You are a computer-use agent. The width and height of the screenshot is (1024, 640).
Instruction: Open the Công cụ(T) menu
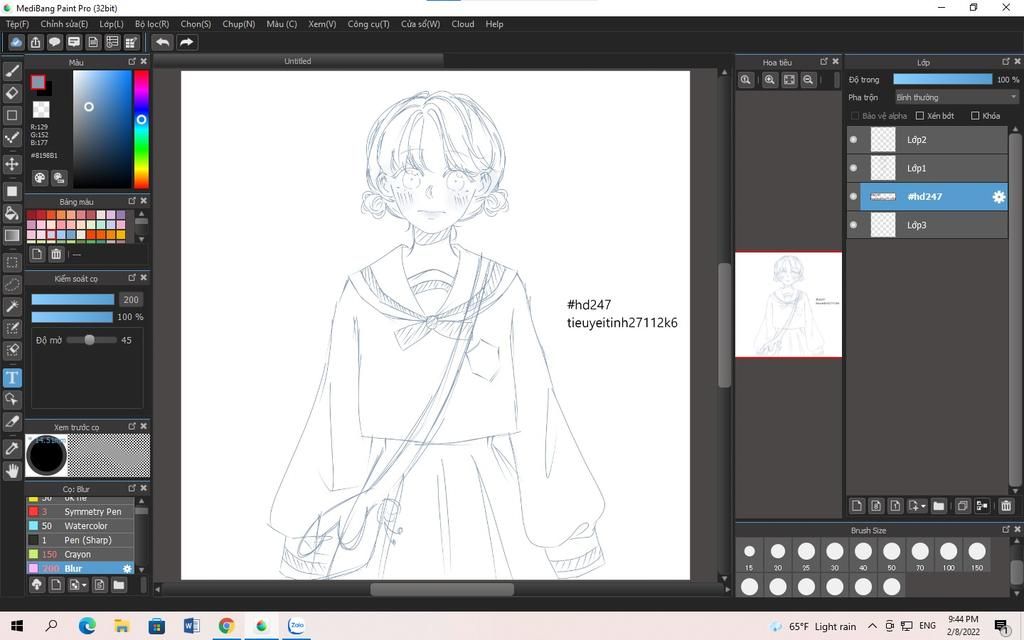368,24
